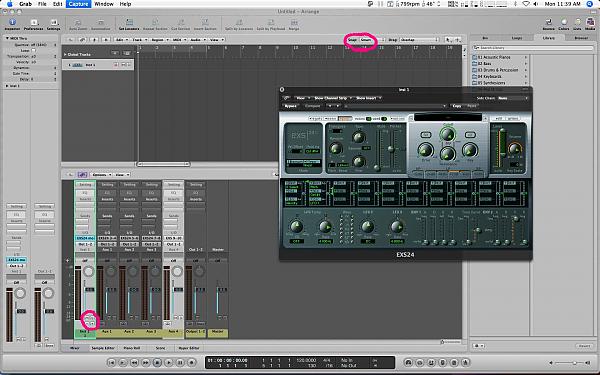Click the link icon in Arrange toolbar
600x375 pixels.
pos(82,39)
